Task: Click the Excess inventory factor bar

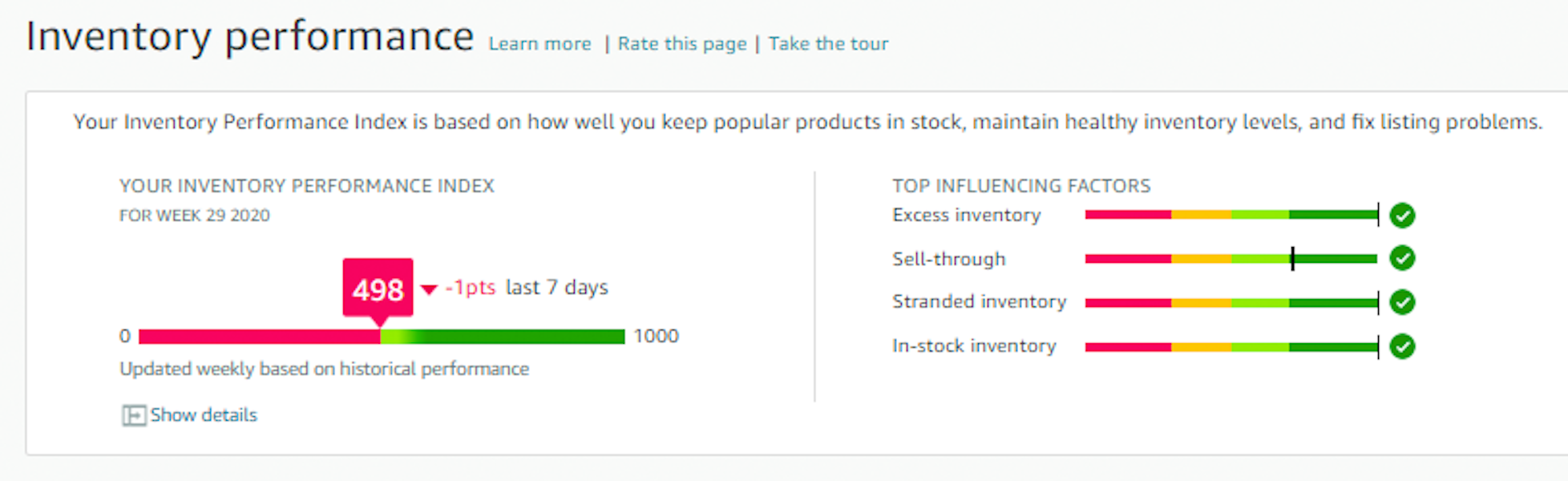Action: pos(1231,215)
